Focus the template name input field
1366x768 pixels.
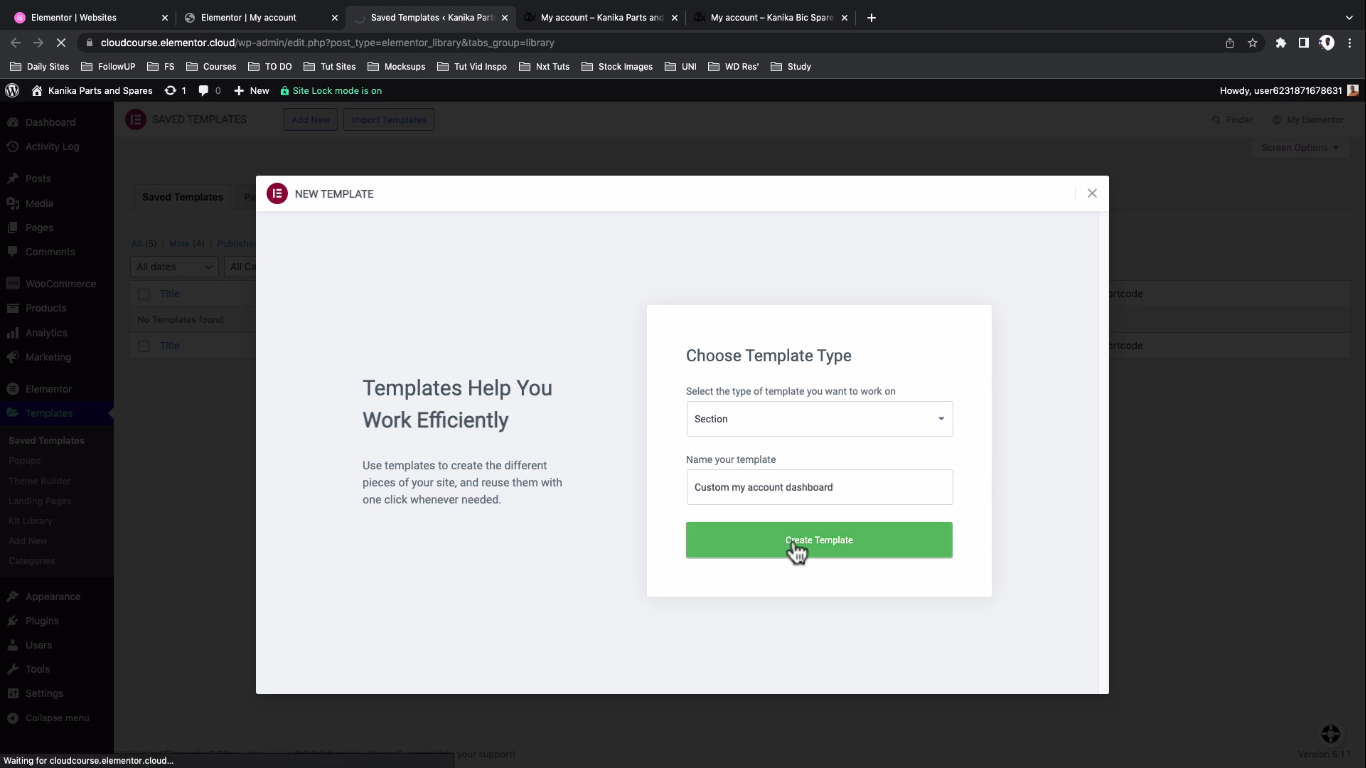(x=819, y=487)
